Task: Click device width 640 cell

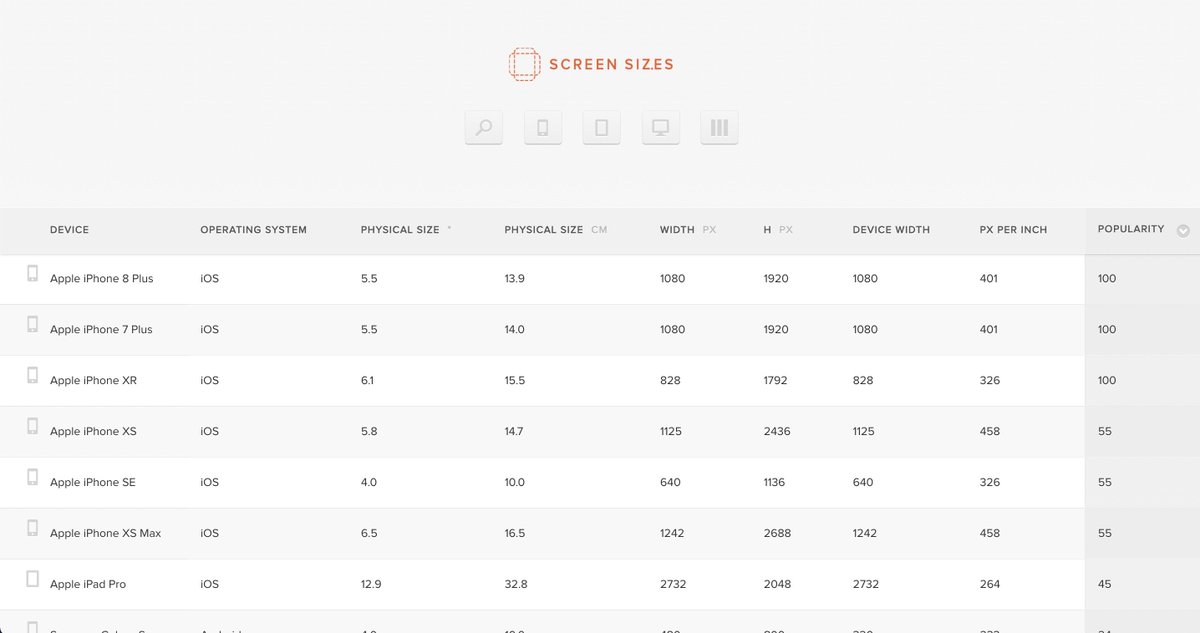Action: tap(863, 483)
